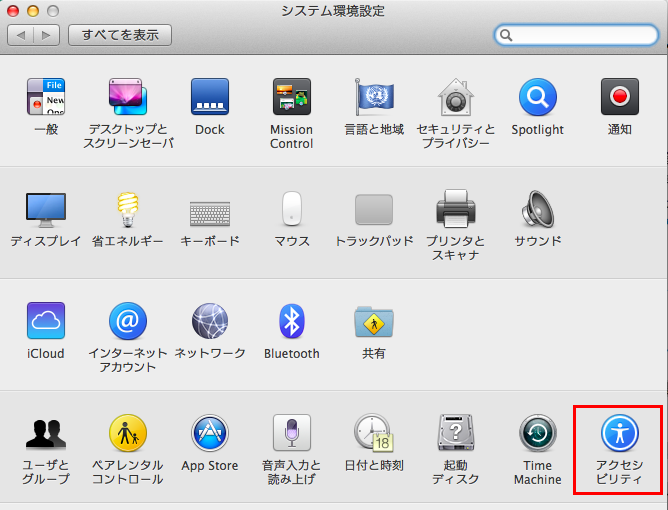Open ネットワーク globe icon
This screenshot has height=510, width=668.
pos(210,320)
